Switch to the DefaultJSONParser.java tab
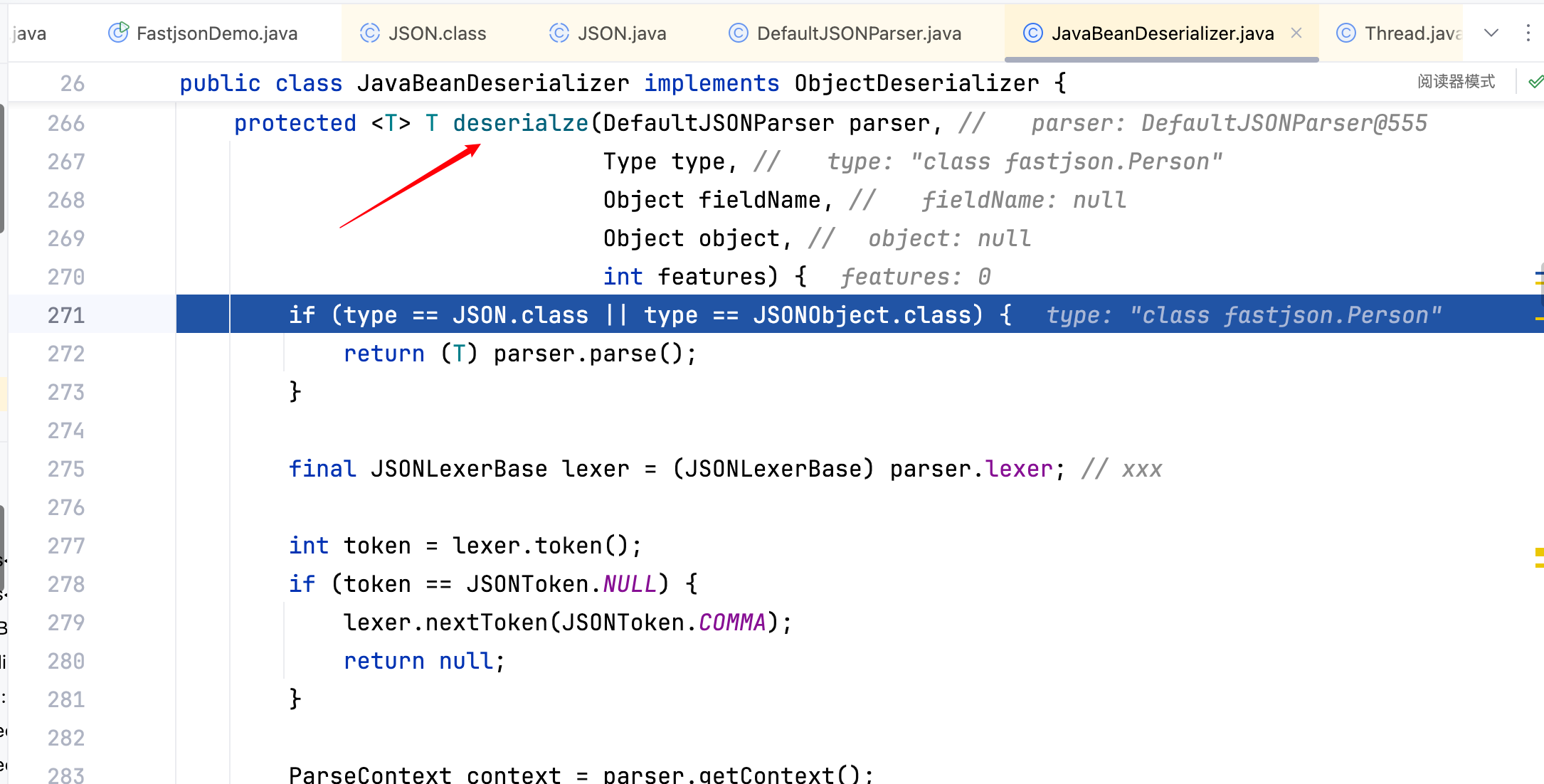 click(x=858, y=33)
